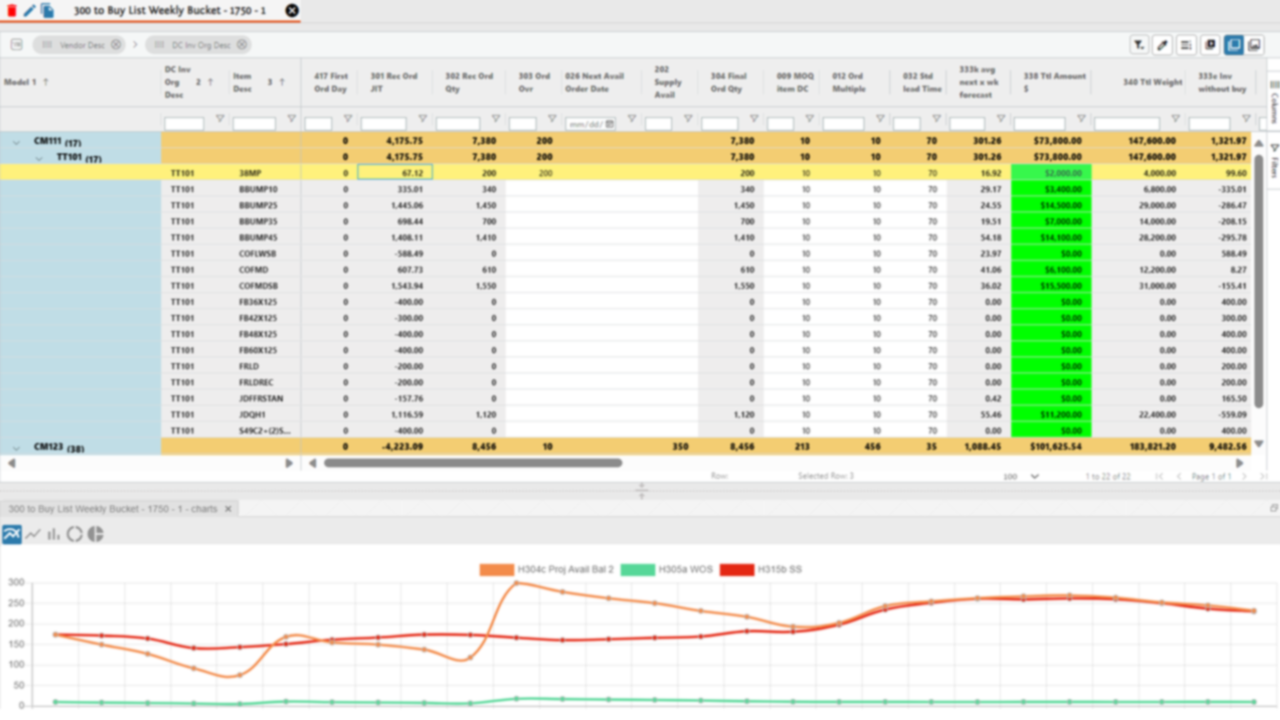Select the line chart view icon

coord(32,533)
